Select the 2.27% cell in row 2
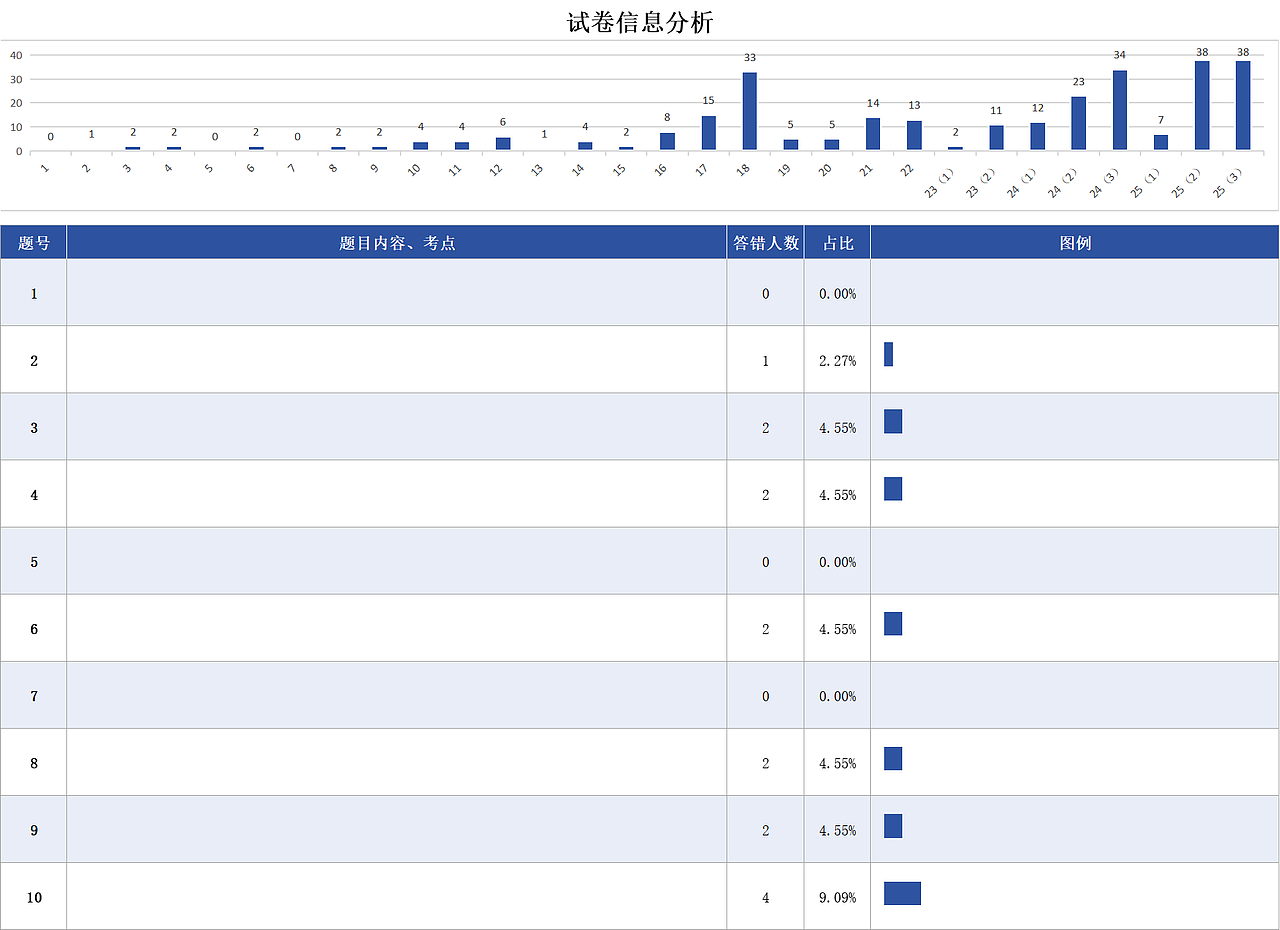This screenshot has width=1280, height=930. pyautogui.click(x=838, y=360)
